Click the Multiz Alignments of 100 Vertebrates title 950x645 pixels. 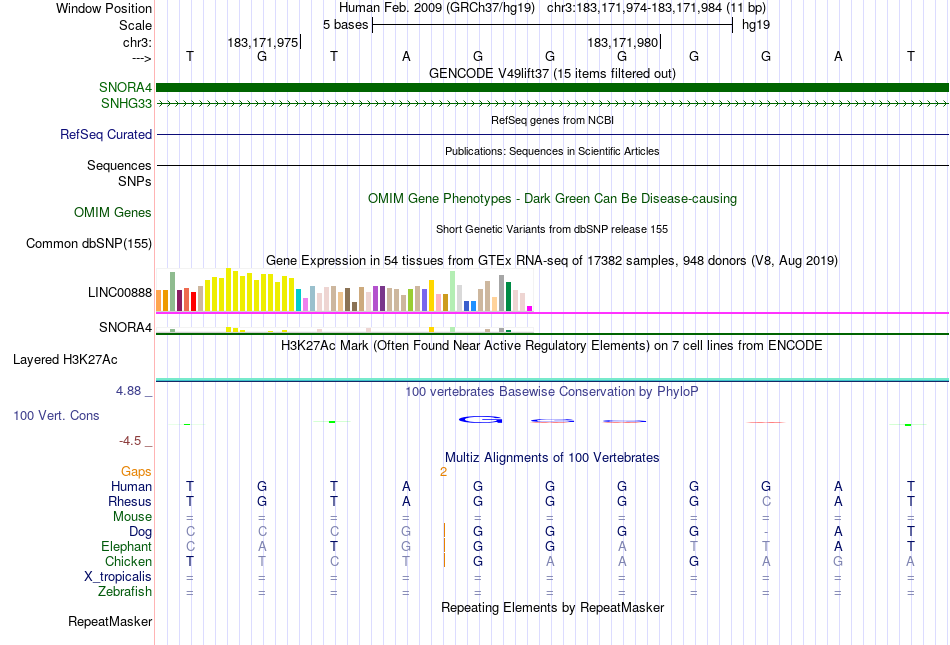tap(552, 458)
